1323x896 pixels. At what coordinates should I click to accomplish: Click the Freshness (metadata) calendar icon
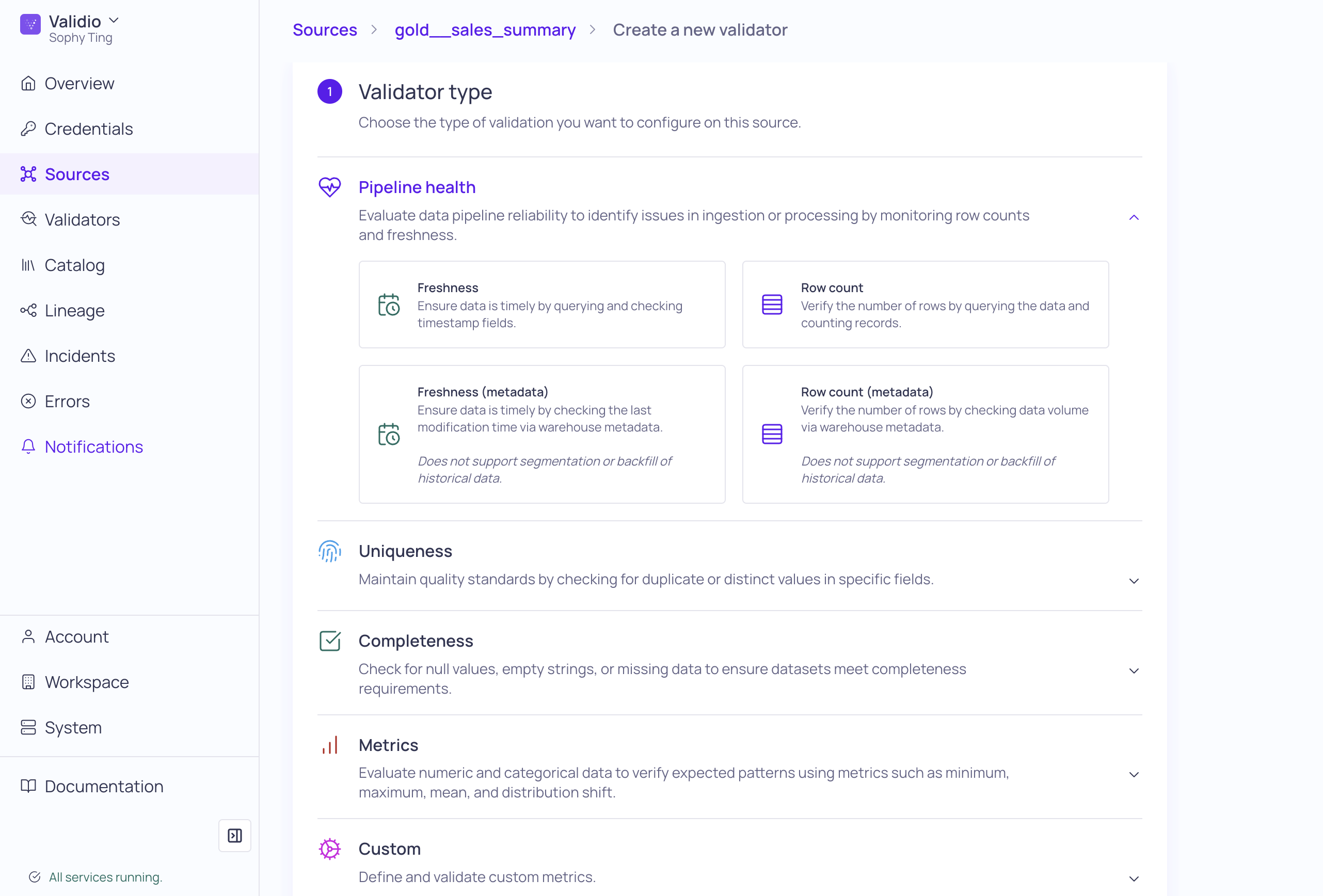point(389,435)
